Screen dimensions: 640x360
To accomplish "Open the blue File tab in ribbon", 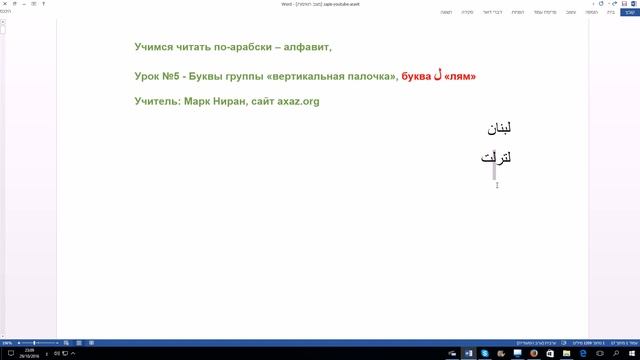I will (x=630, y=12).
